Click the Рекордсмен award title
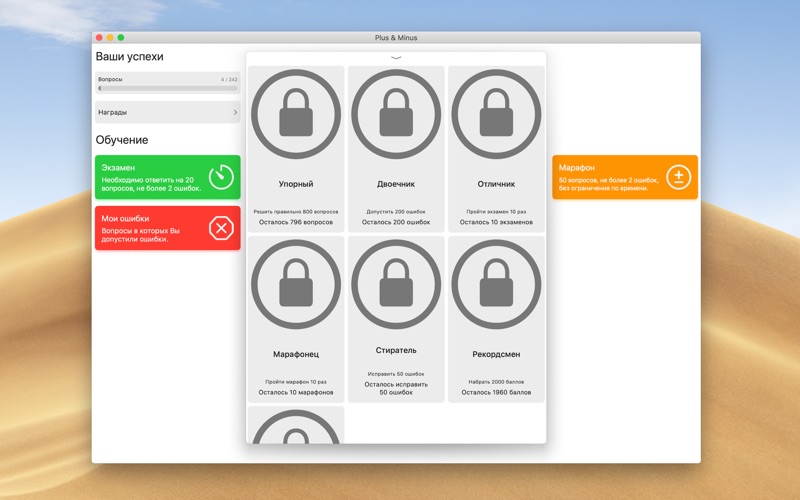 496,354
